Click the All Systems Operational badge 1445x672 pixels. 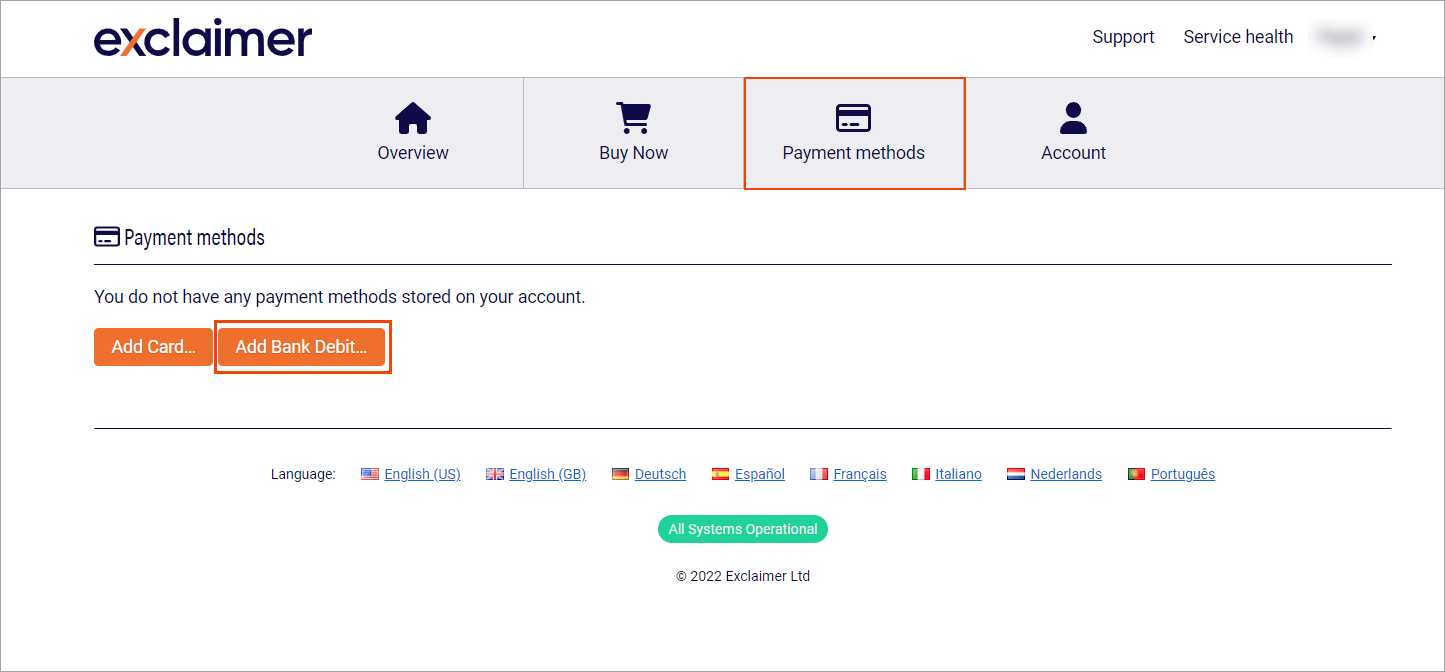point(743,529)
